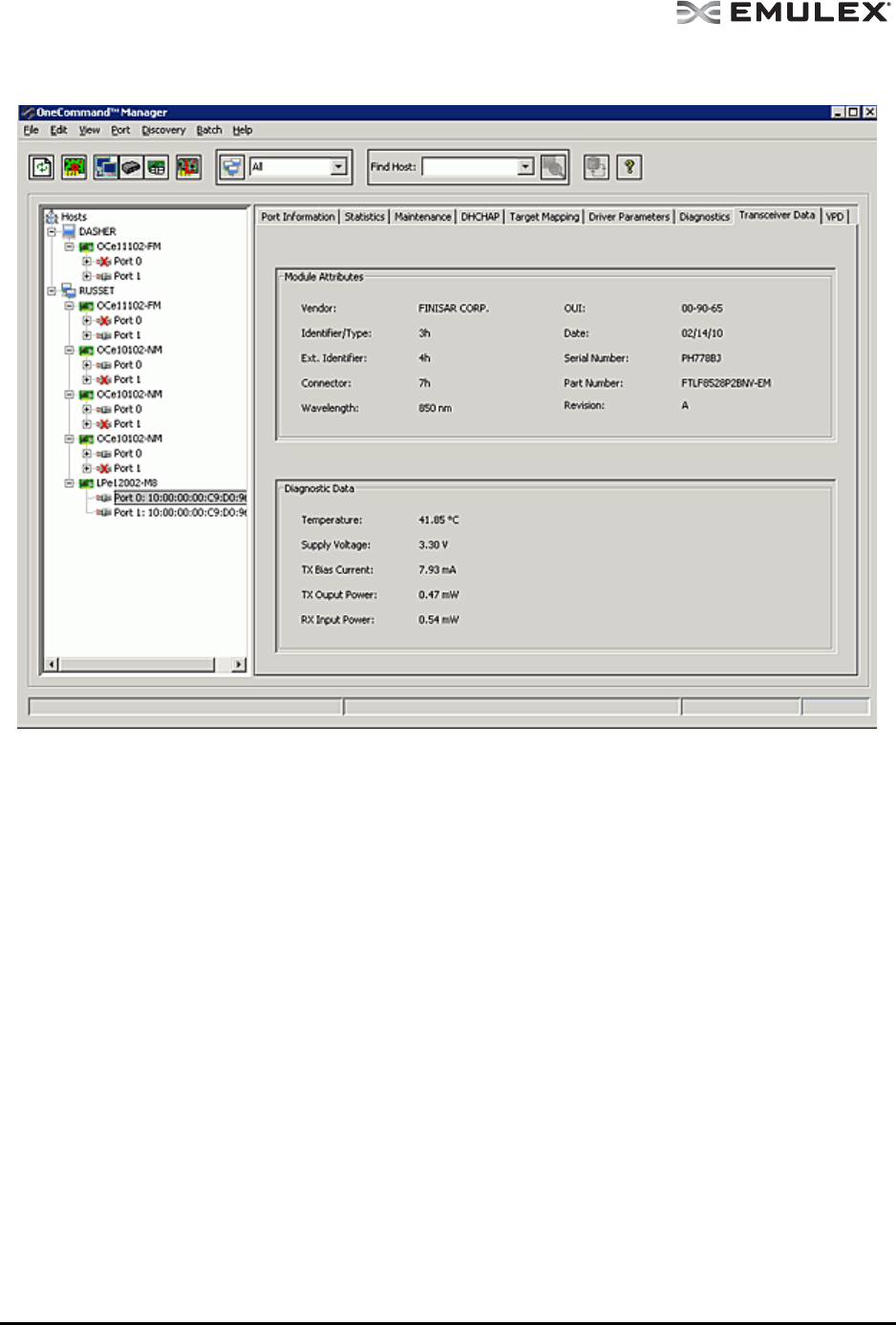The height and width of the screenshot is (1325, 896).
Task: Select the Transceiver Data tab
Action: click(778, 215)
